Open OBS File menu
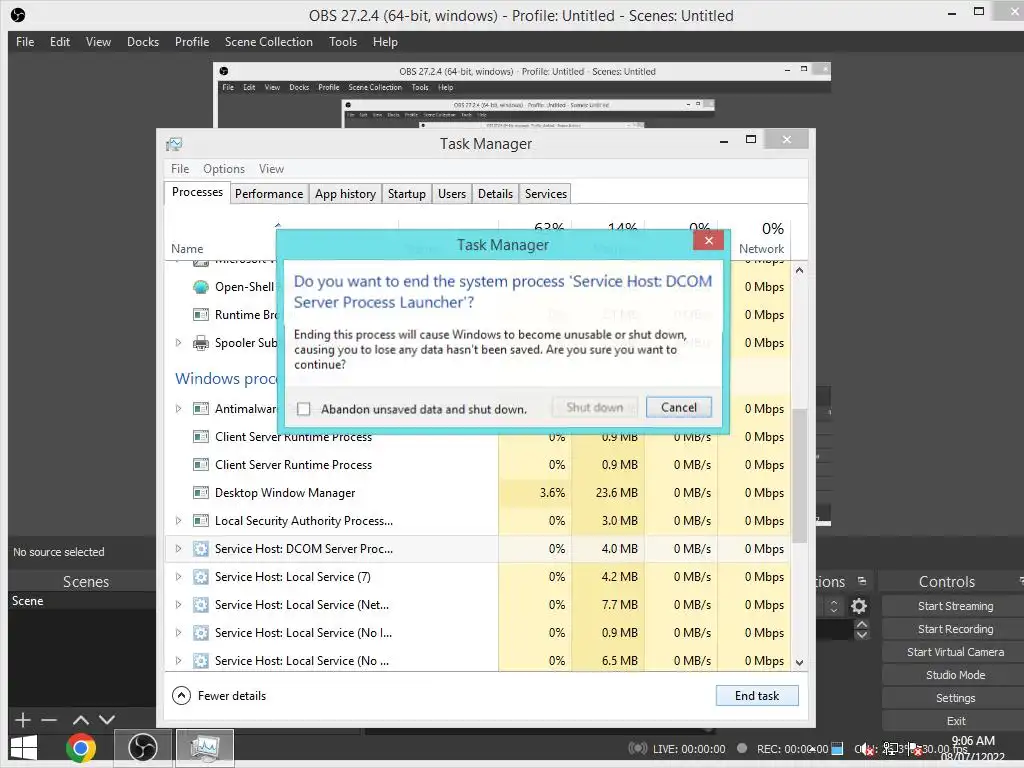The height and width of the screenshot is (768, 1024). 25,42
